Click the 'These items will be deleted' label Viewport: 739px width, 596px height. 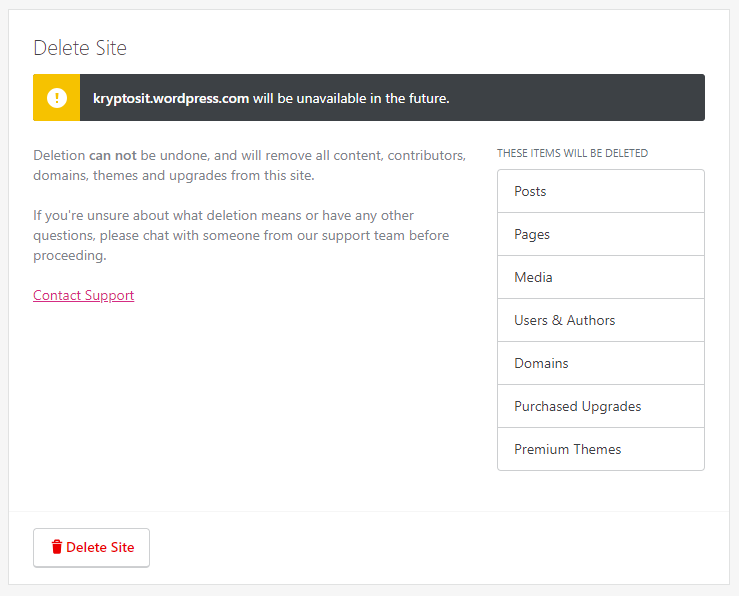pyautogui.click(x=572, y=153)
